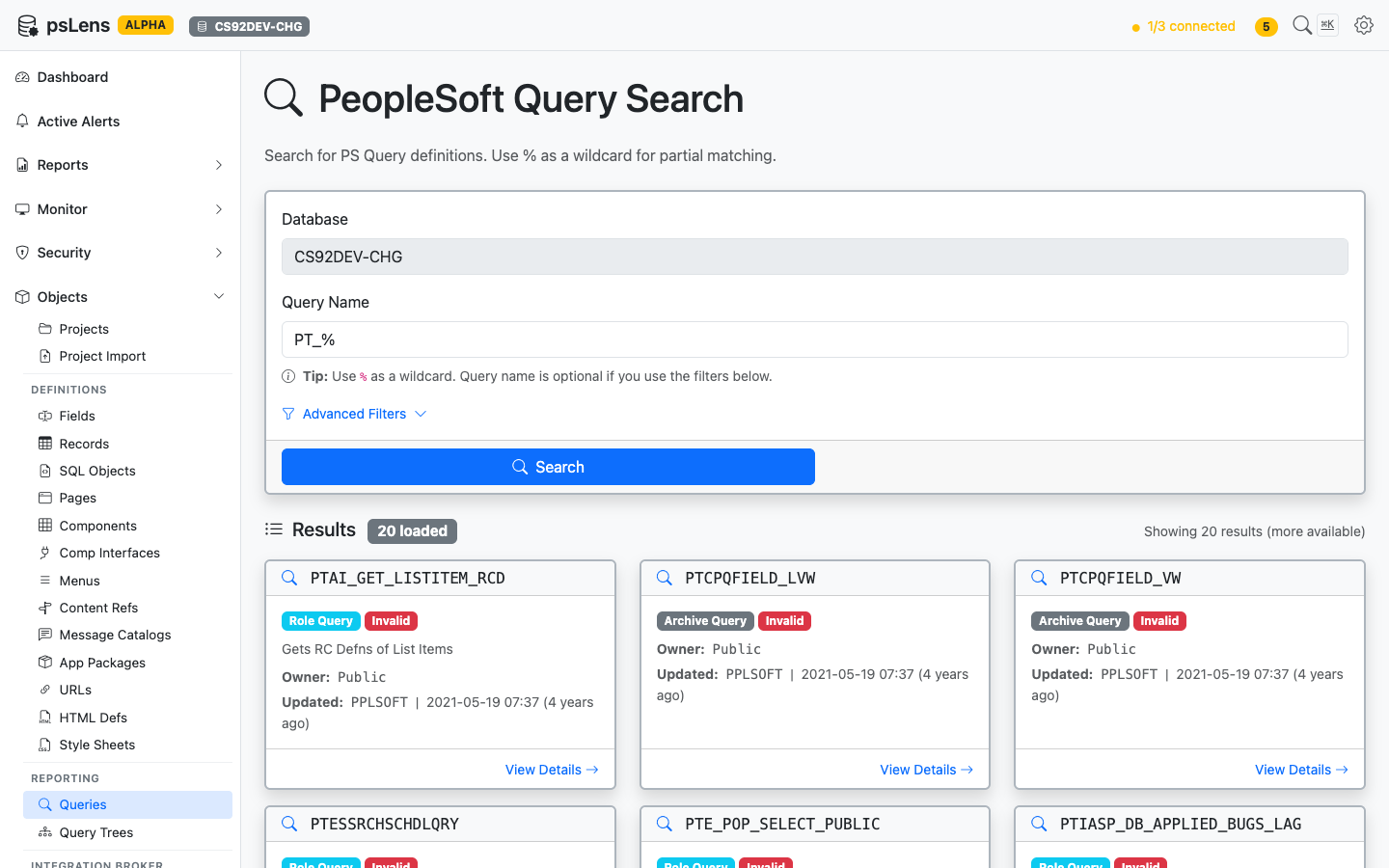Click Role Query badge on PTAI_GET_LISTITEM_RCD
Viewport: 1389px width, 868px height.
[x=321, y=621]
